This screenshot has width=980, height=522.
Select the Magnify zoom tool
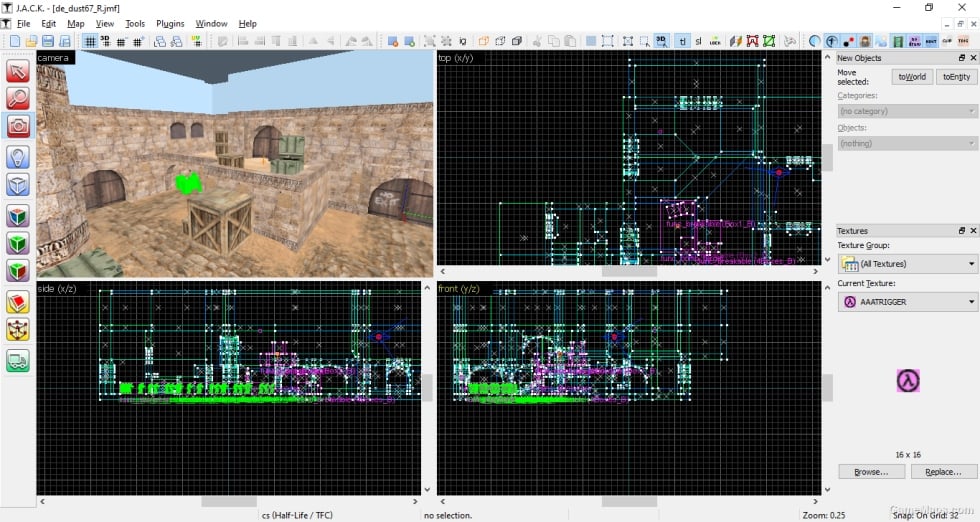(x=18, y=98)
